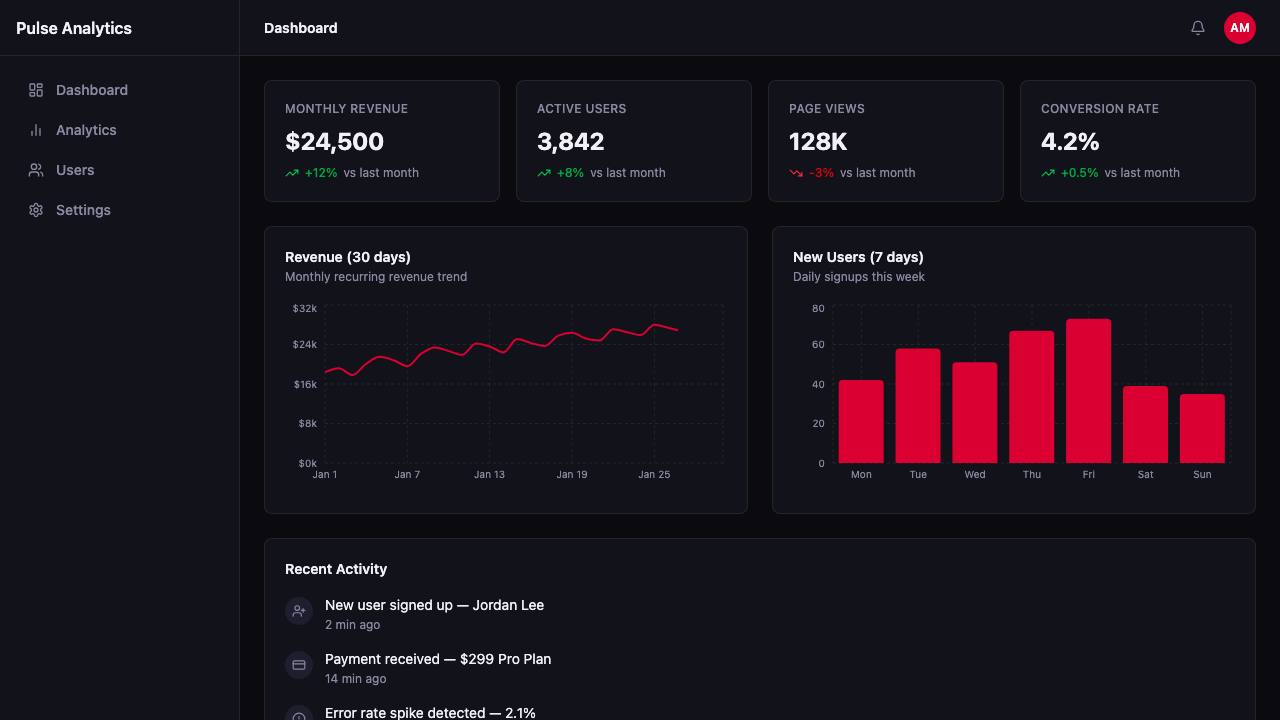Click the upward trend arrow on Monthly Revenue

292,173
